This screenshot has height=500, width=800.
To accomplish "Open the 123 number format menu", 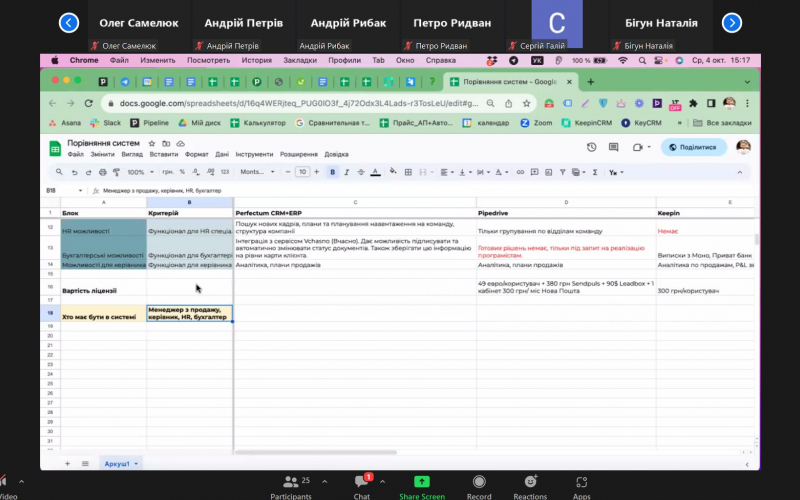I will [225, 172].
